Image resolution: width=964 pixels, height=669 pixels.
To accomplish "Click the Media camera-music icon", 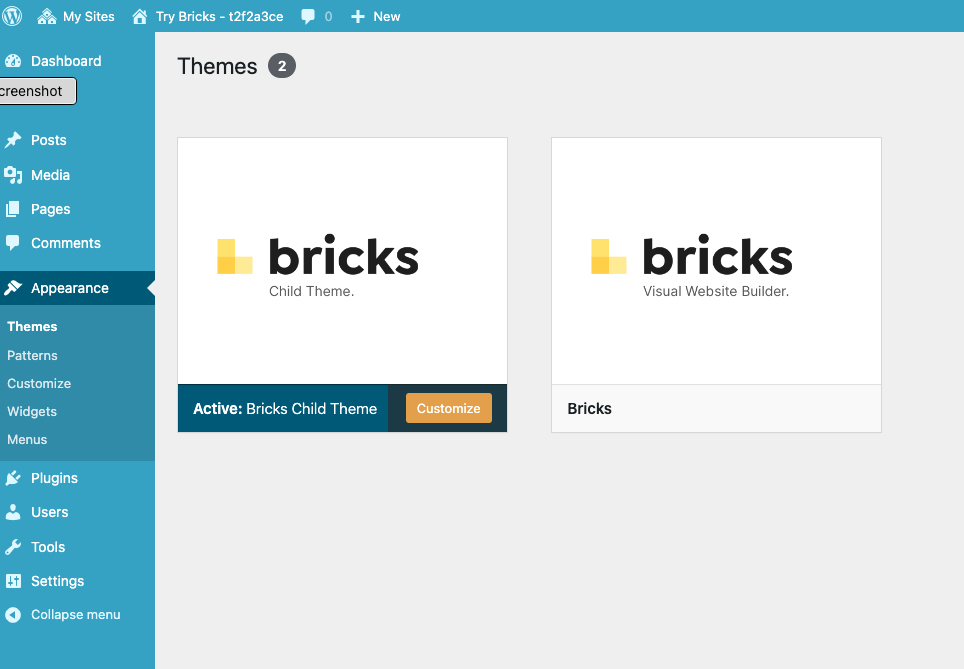I will coord(13,175).
